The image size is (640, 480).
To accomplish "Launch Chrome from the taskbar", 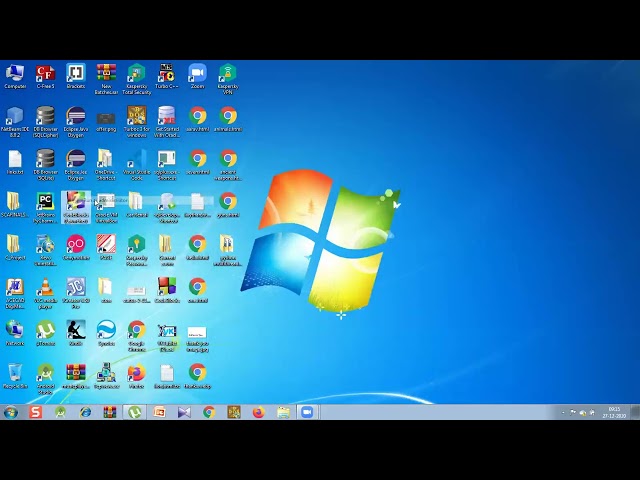I will [209, 412].
